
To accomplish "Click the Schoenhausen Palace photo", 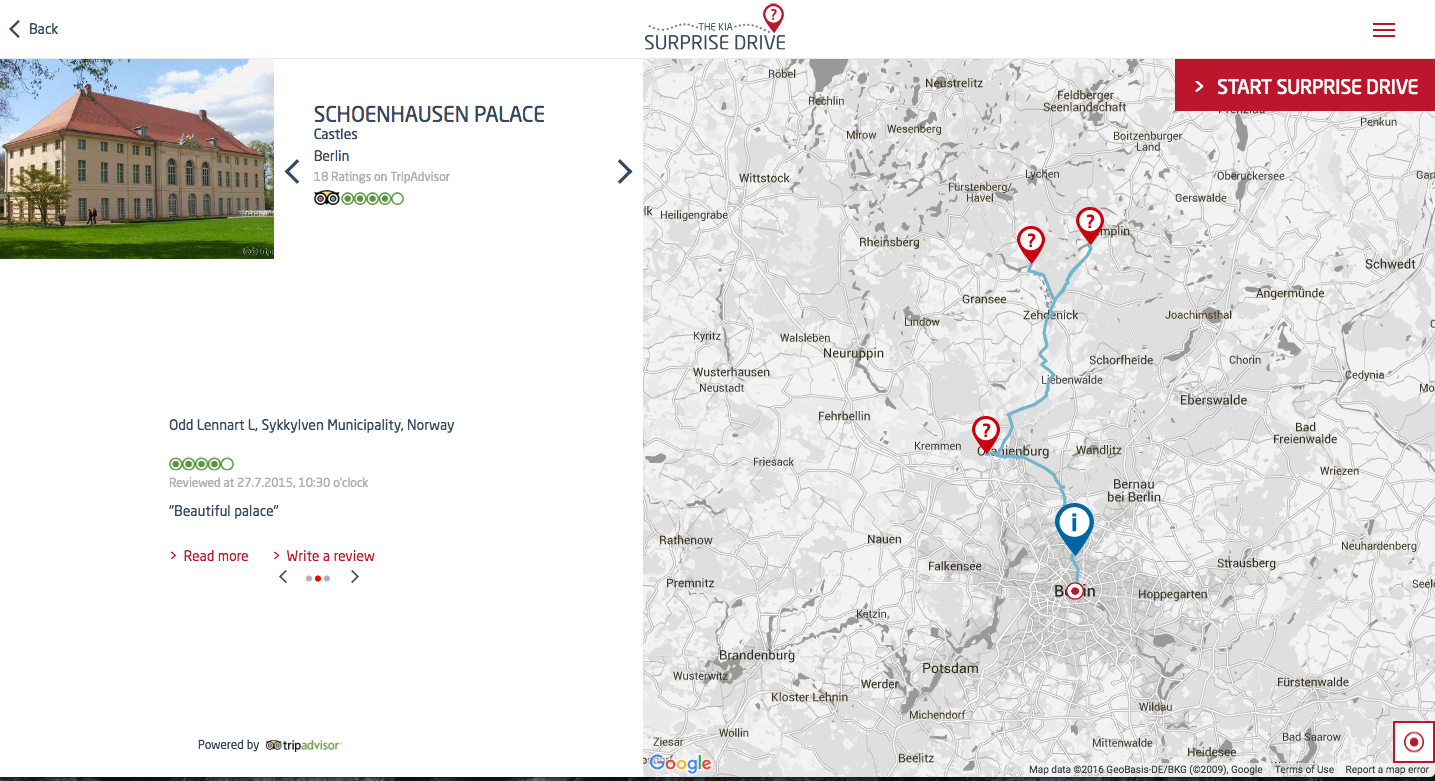I will point(137,159).
